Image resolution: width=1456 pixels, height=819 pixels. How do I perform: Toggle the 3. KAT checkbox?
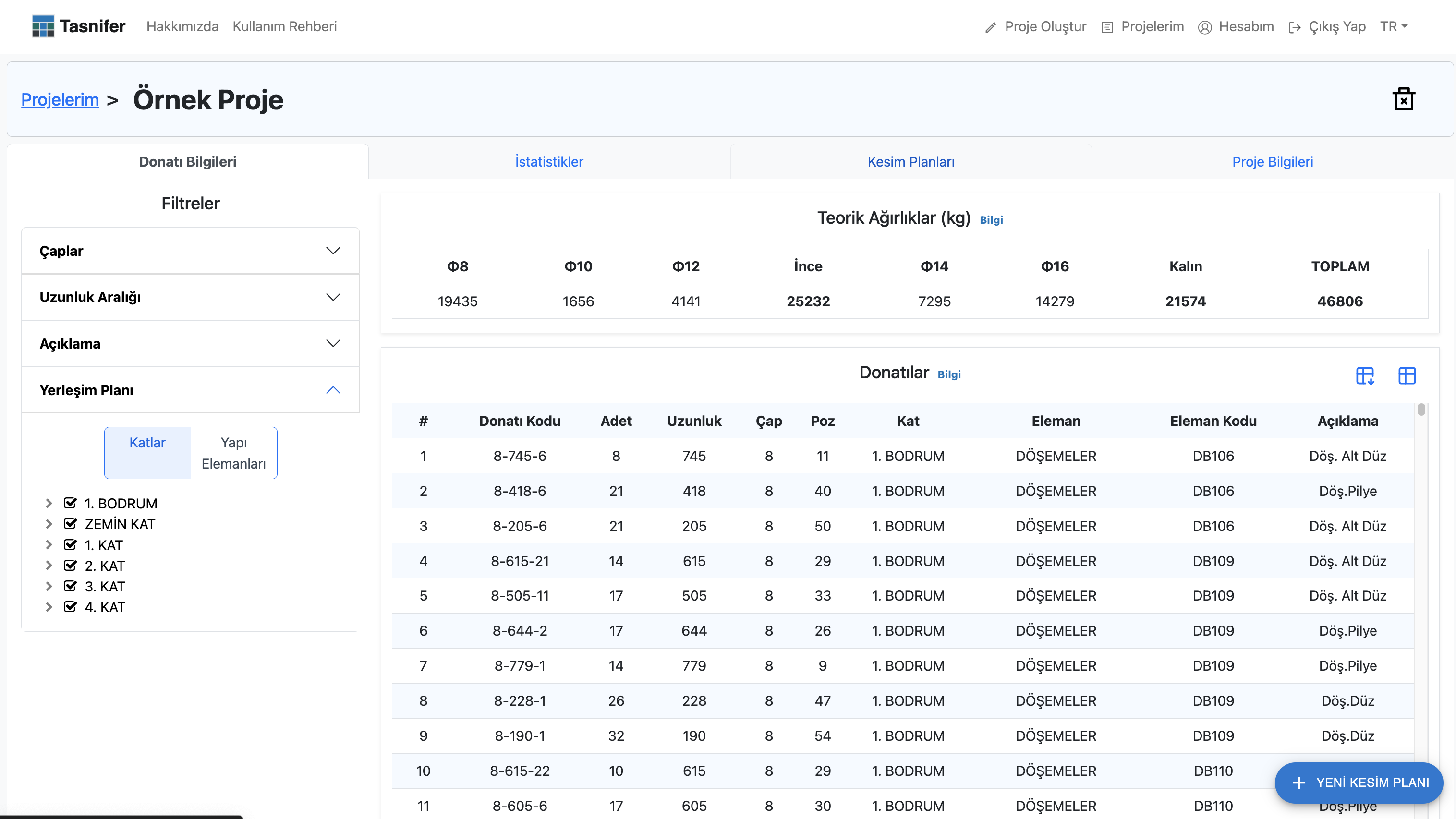(x=70, y=586)
